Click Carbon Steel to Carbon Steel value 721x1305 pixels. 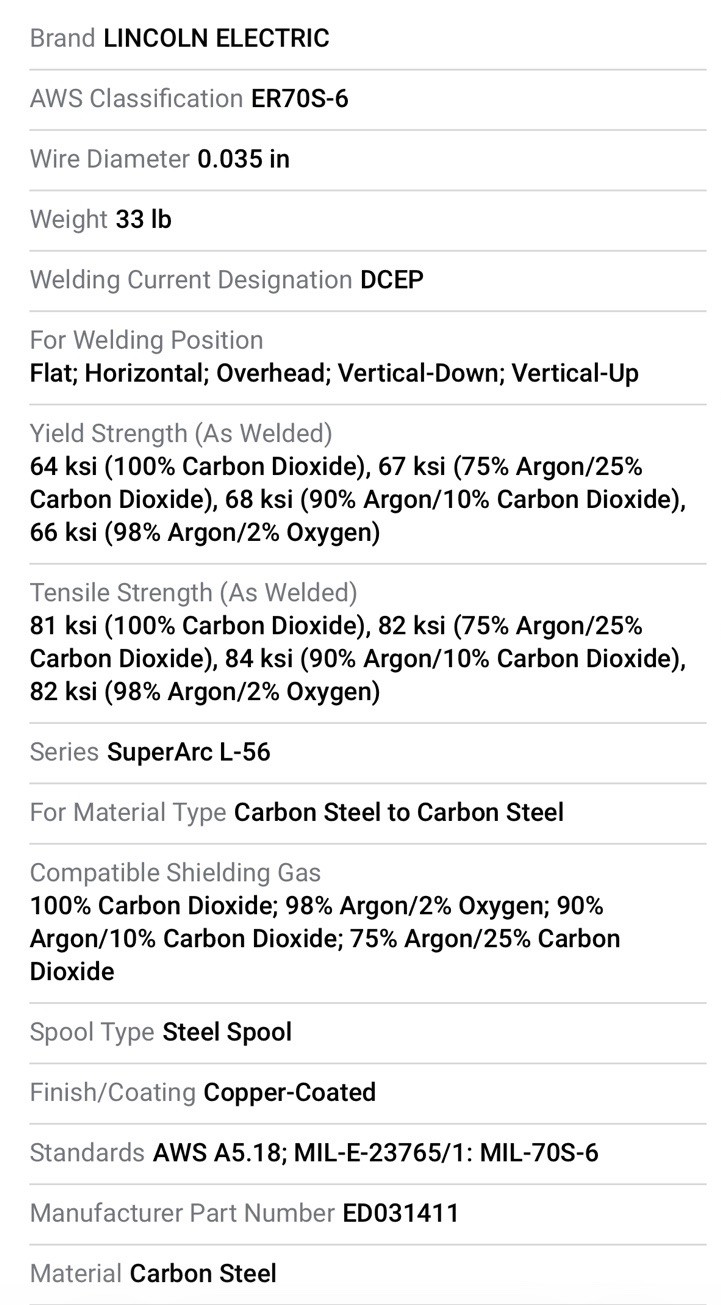coord(399,812)
